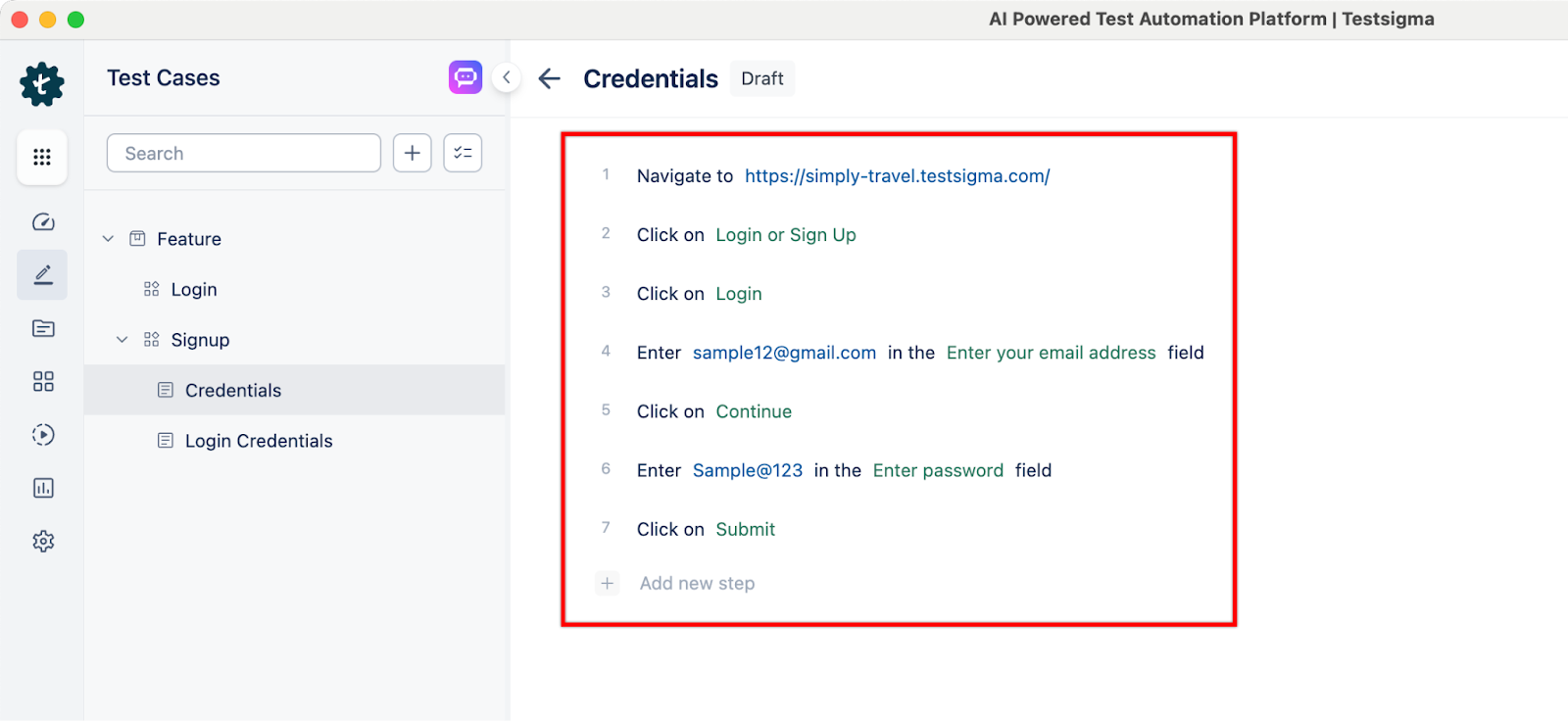Image resolution: width=1568 pixels, height=721 pixels.
Task: Open the reports chart icon in sidebar
Action: click(43, 488)
